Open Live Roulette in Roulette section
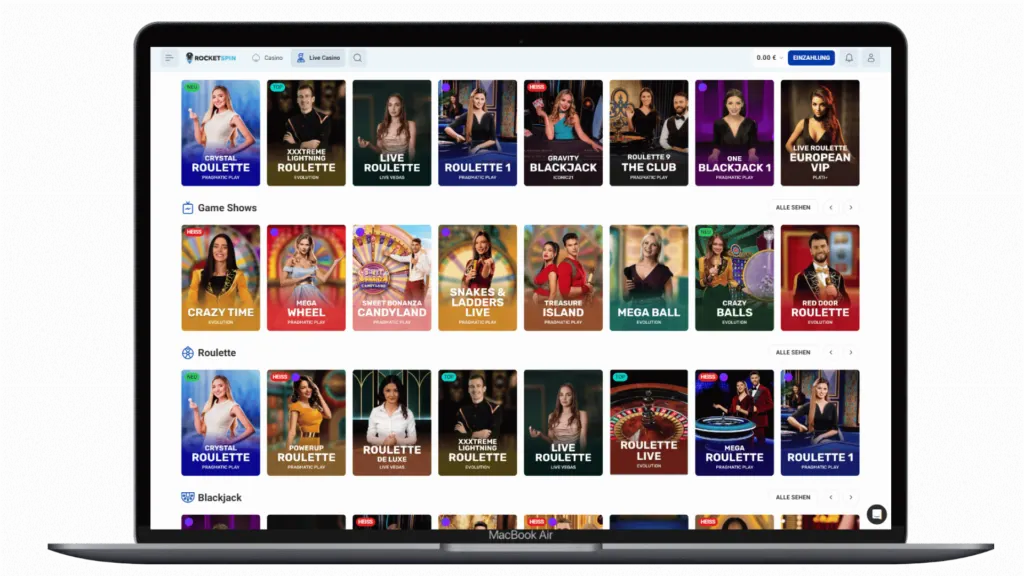1024x576 pixels. 563,423
